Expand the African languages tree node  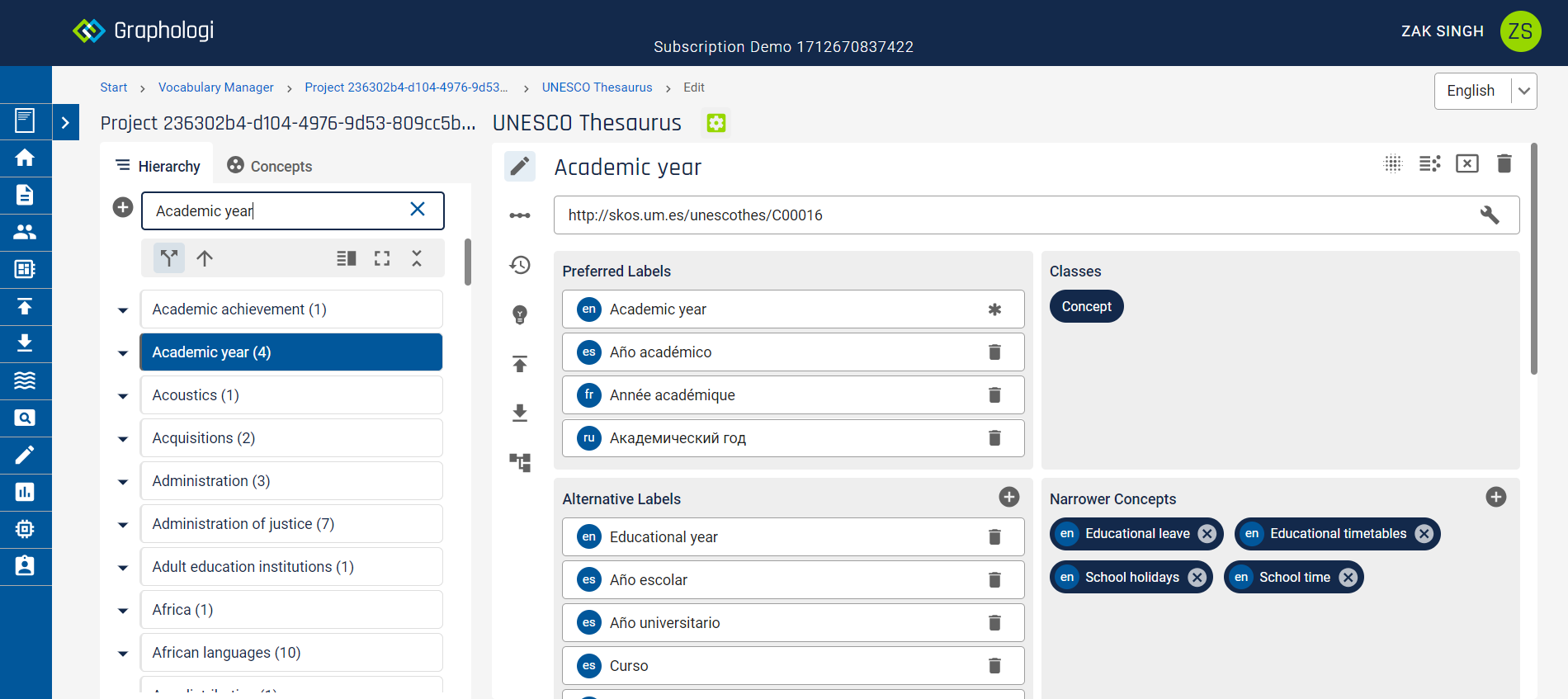point(123,654)
